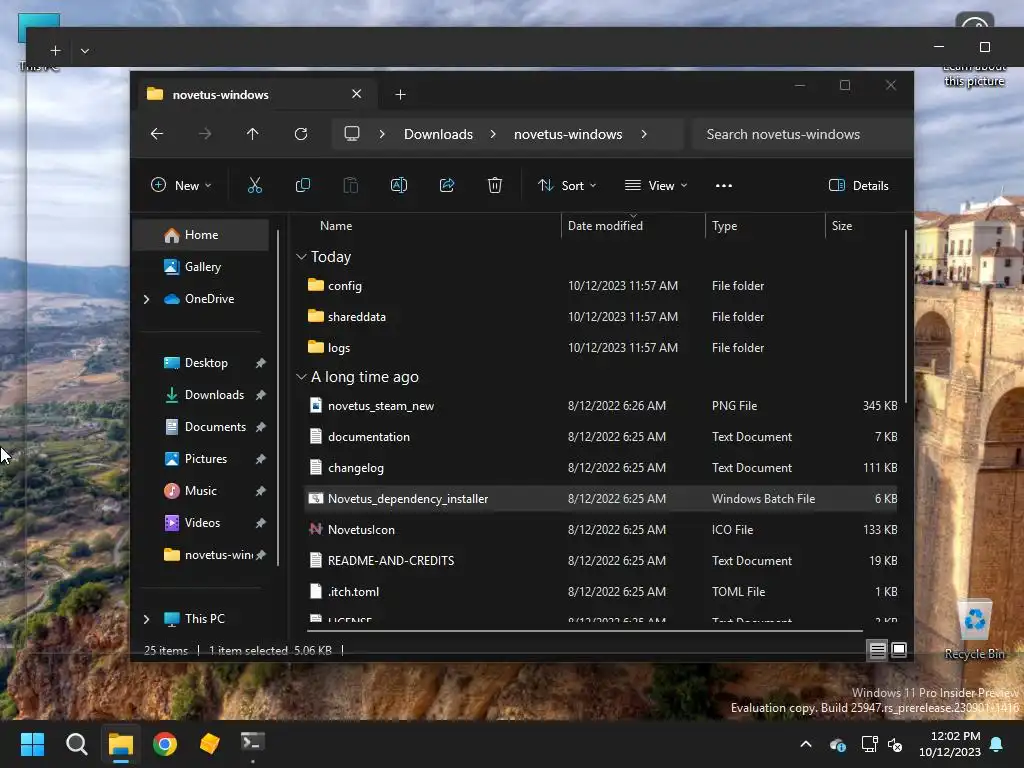This screenshot has height=768, width=1024.
Task: Click the Terminal icon on taskbar
Action: pyautogui.click(x=253, y=743)
